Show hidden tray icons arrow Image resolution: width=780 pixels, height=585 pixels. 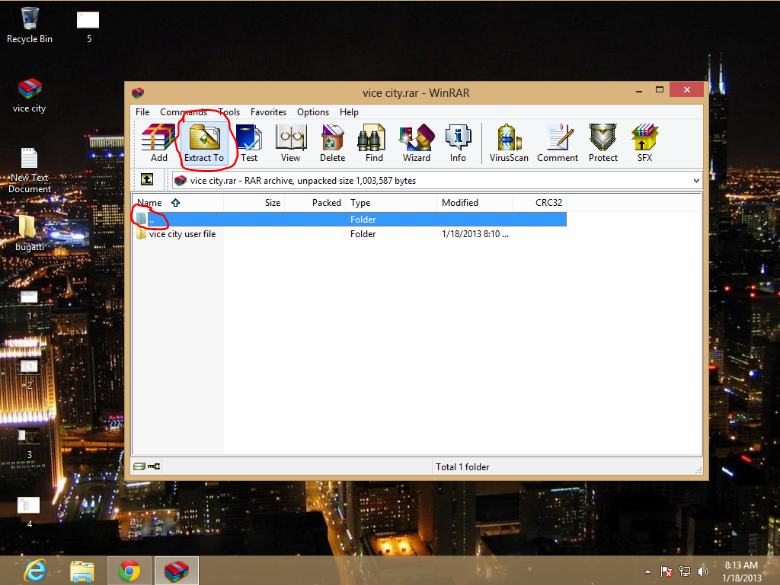[x=647, y=572]
